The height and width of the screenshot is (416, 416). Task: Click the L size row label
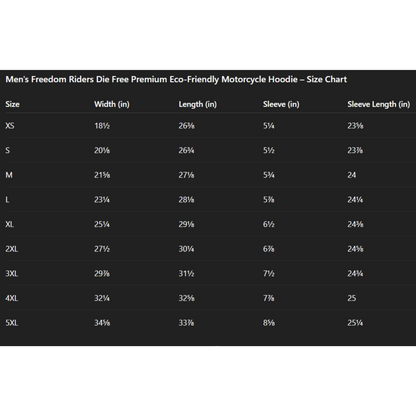[7, 200]
